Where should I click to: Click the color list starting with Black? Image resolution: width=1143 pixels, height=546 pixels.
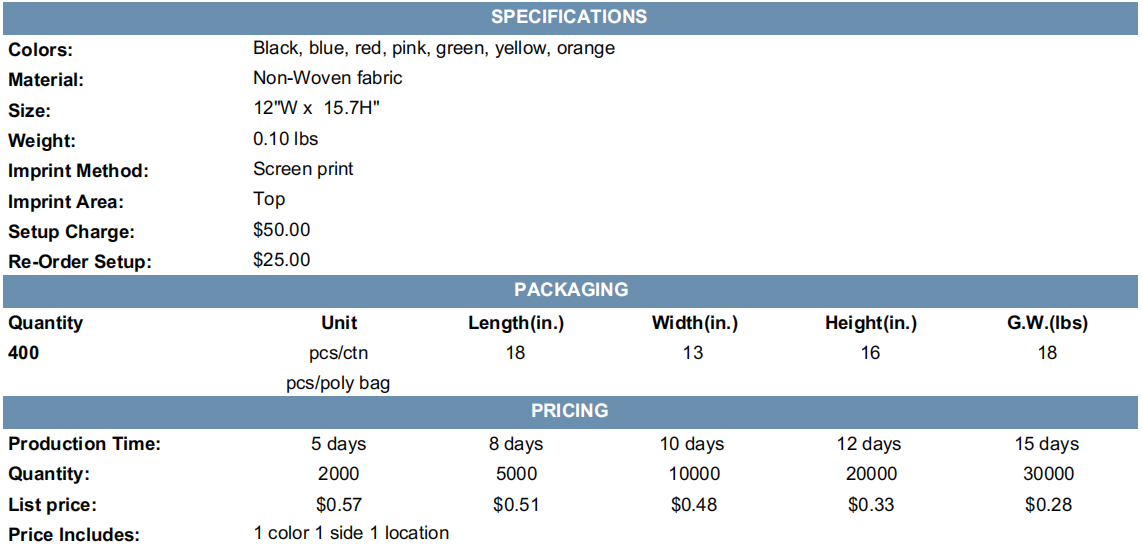434,49
